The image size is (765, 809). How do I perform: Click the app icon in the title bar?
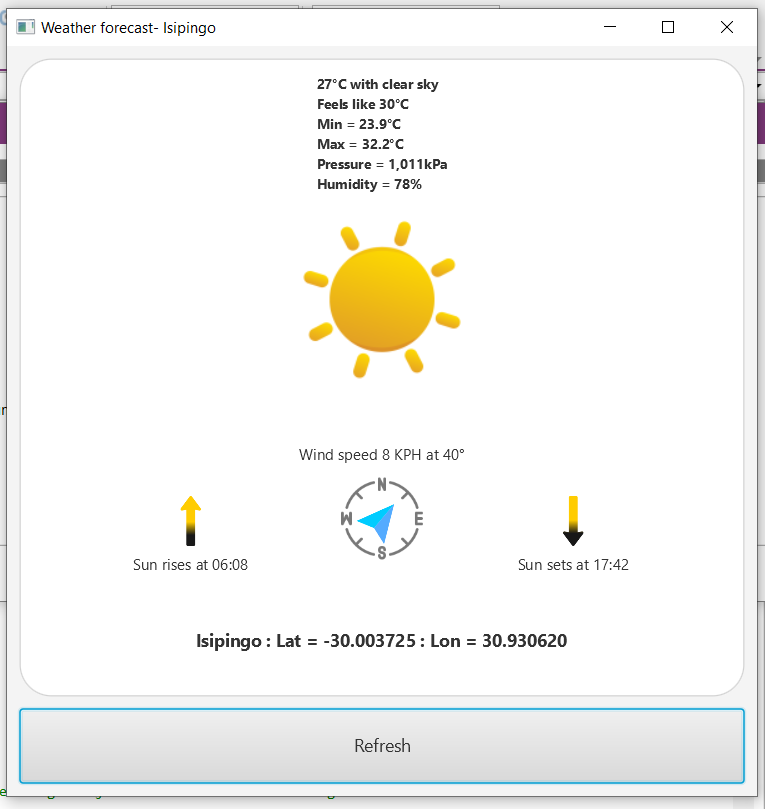pyautogui.click(x=25, y=27)
